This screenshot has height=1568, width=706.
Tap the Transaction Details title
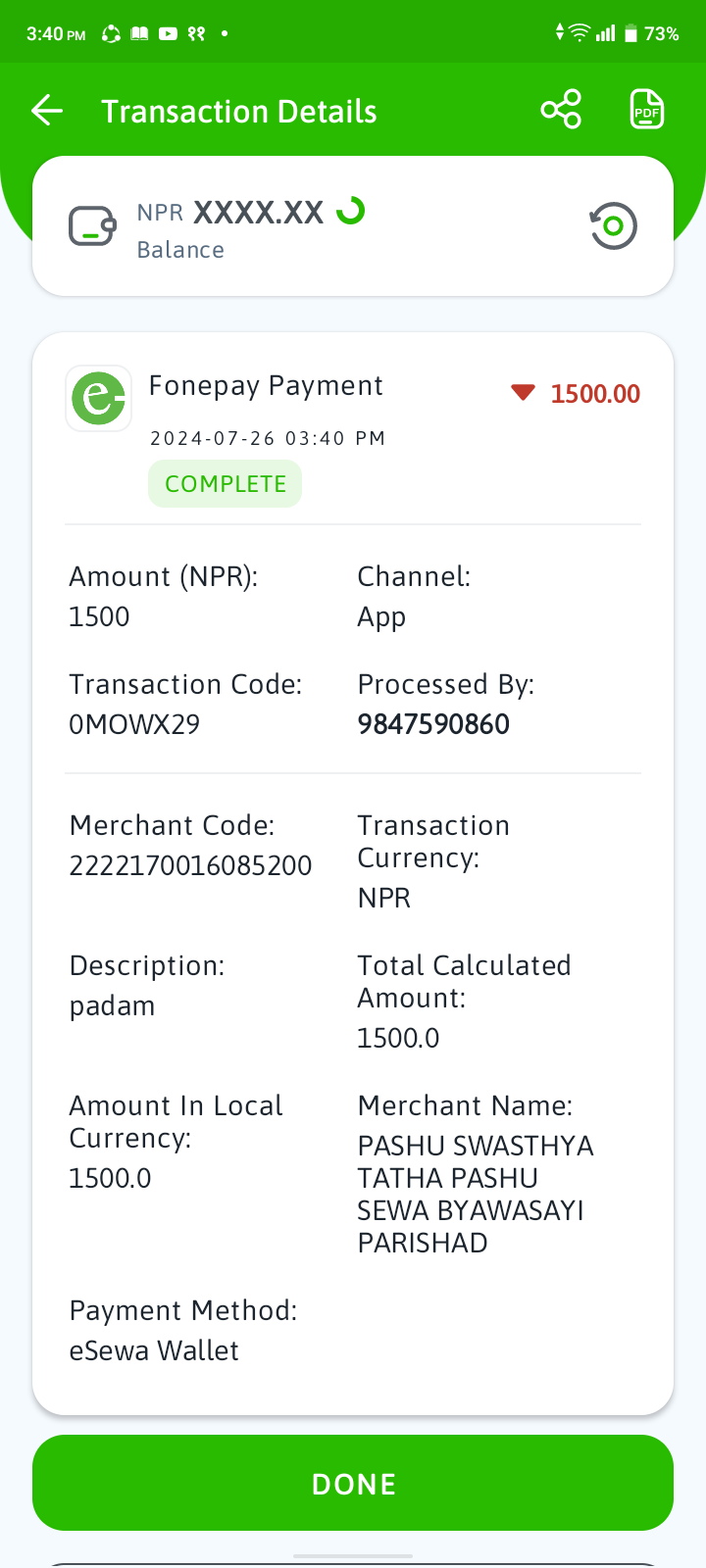[239, 112]
